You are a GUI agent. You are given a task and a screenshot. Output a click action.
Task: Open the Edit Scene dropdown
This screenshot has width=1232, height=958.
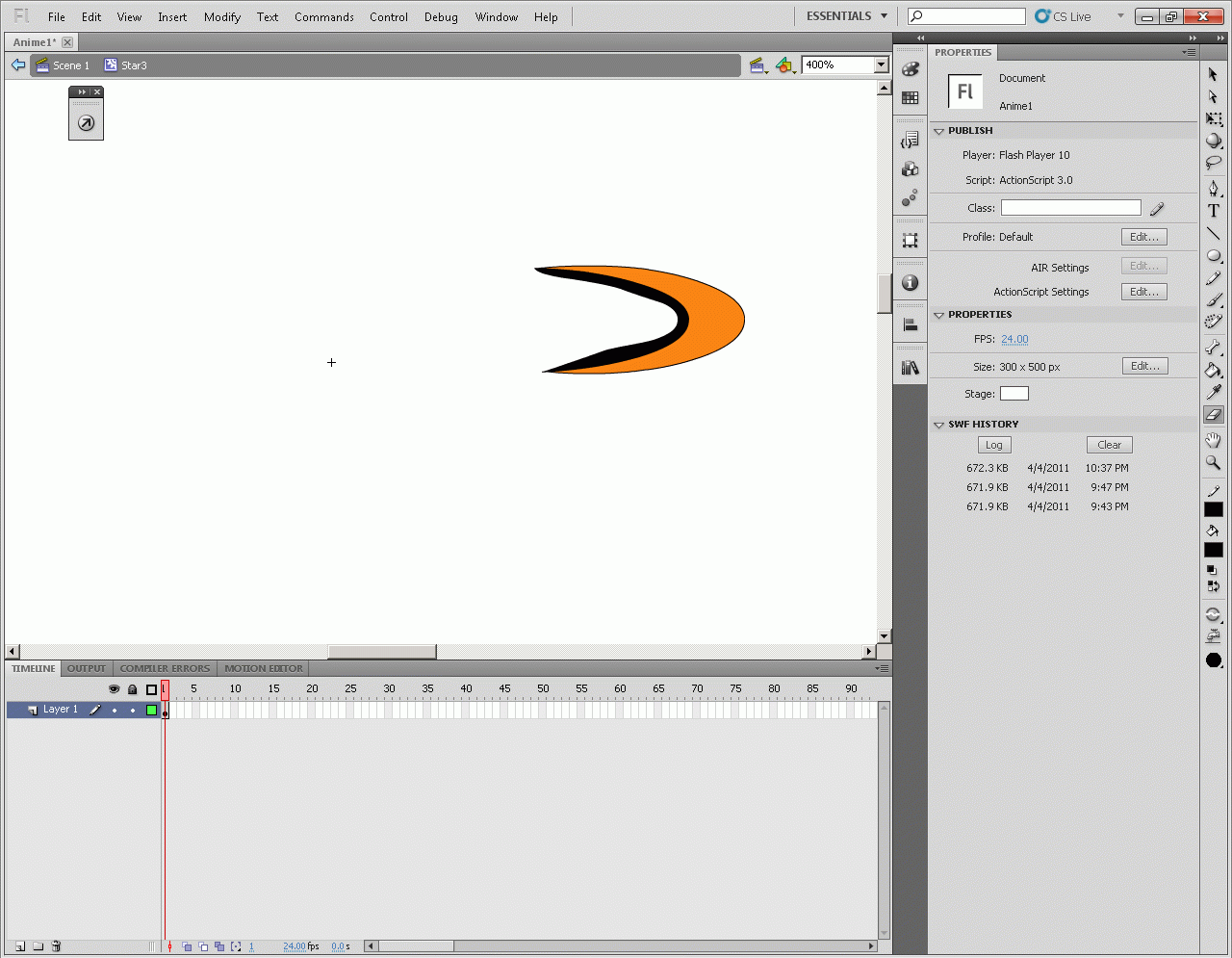click(x=757, y=65)
